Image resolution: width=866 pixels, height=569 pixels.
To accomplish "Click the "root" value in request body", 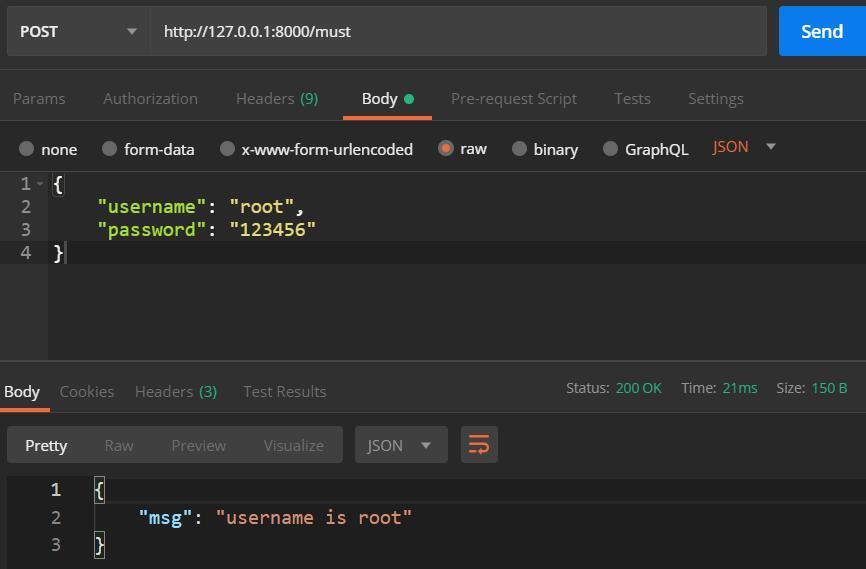I will pos(261,207).
